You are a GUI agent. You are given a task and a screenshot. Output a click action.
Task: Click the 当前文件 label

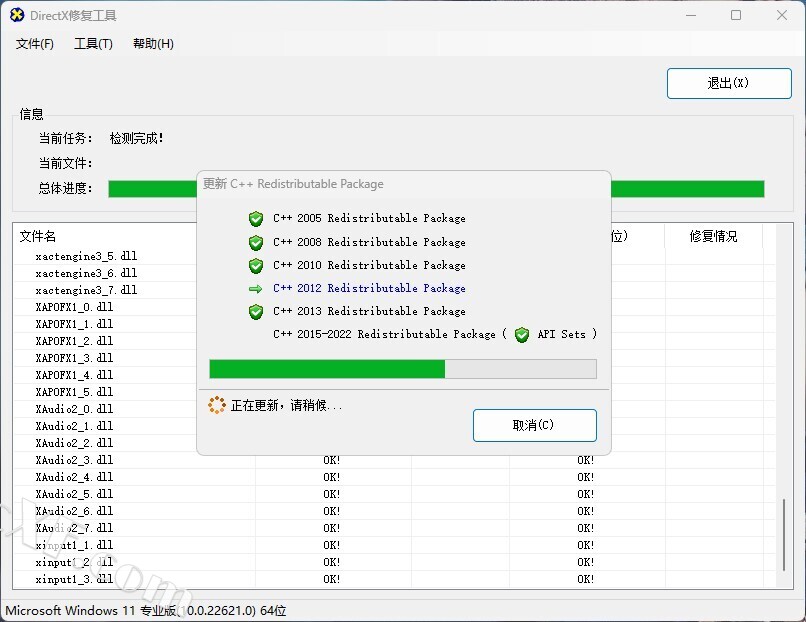pyautogui.click(x=65, y=163)
